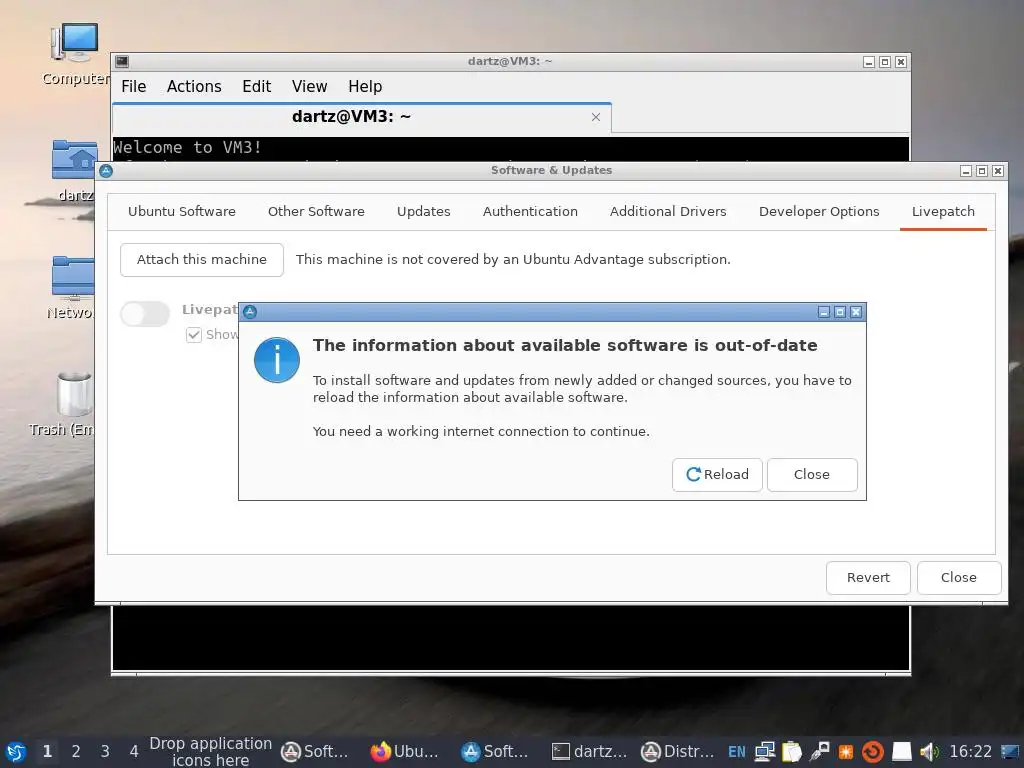Screen dimensions: 1024x768
Task: Click Firefox Ubu... taskbar entry
Action: [x=406, y=752]
